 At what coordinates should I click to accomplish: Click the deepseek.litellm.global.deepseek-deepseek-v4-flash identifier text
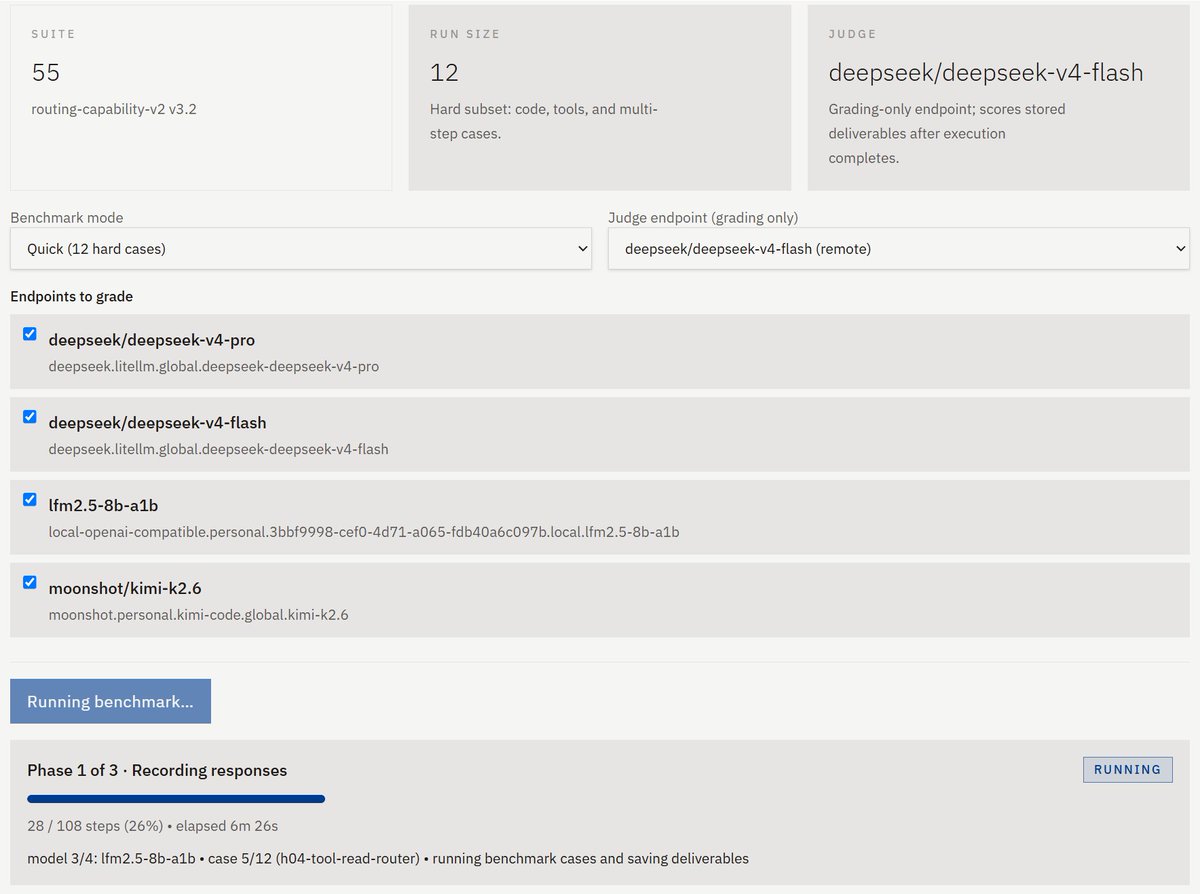[x=218, y=449]
